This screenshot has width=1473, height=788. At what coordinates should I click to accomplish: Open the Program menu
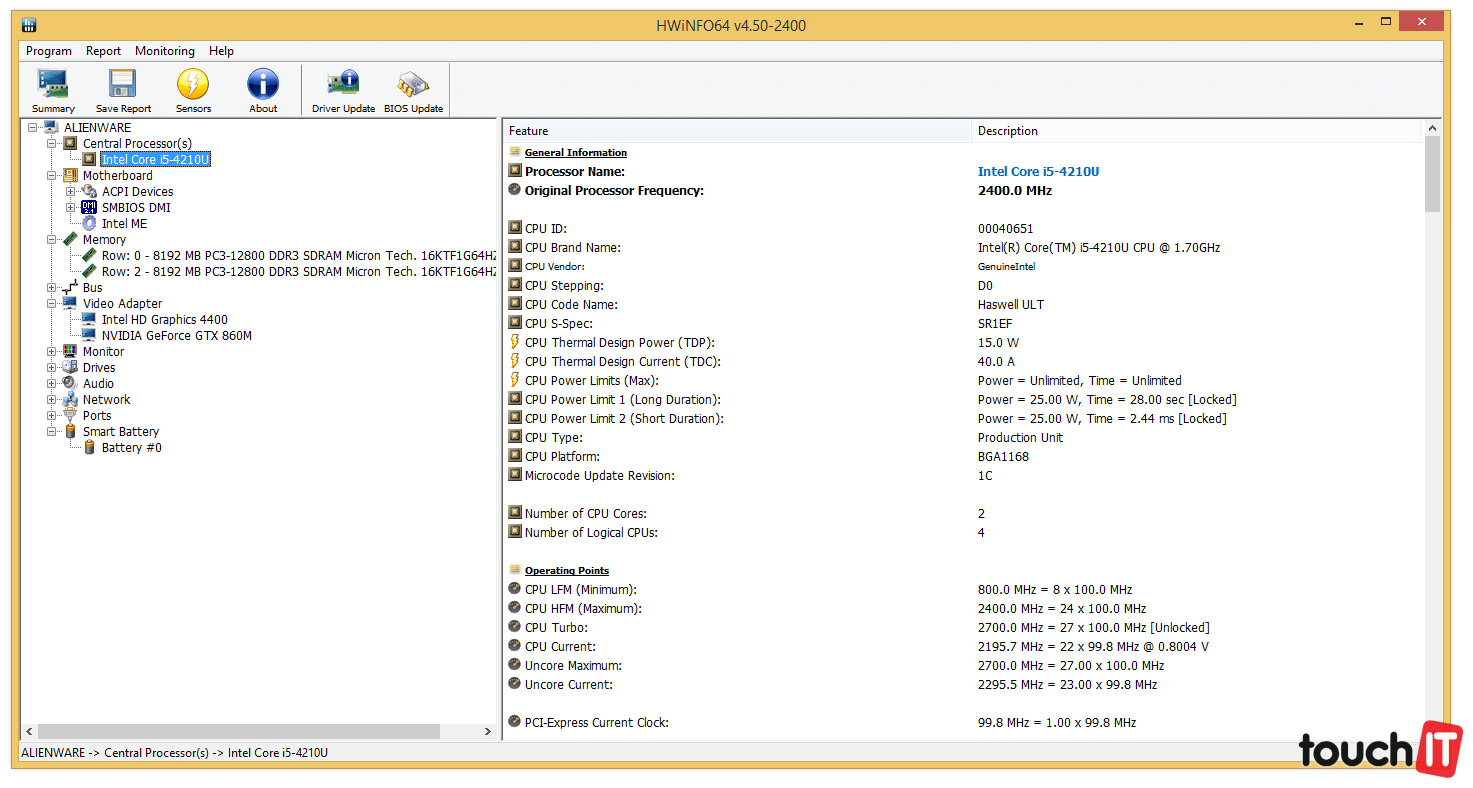coord(49,51)
